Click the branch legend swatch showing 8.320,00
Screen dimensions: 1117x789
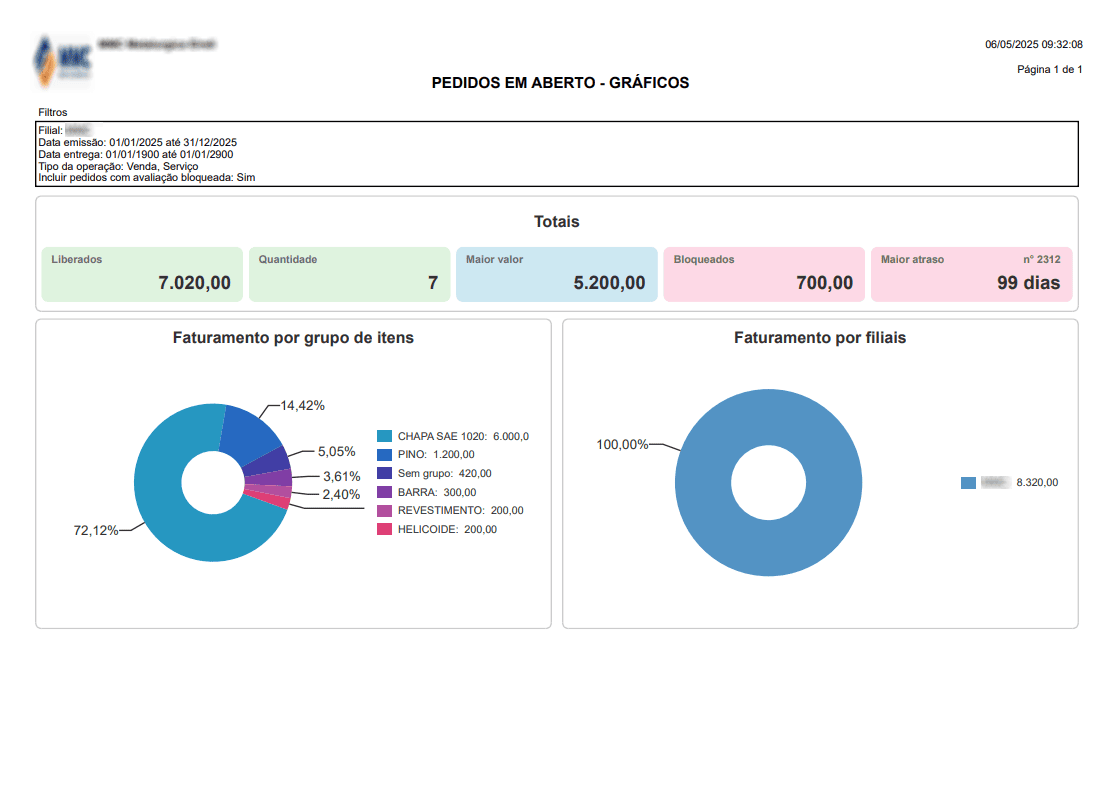click(968, 483)
